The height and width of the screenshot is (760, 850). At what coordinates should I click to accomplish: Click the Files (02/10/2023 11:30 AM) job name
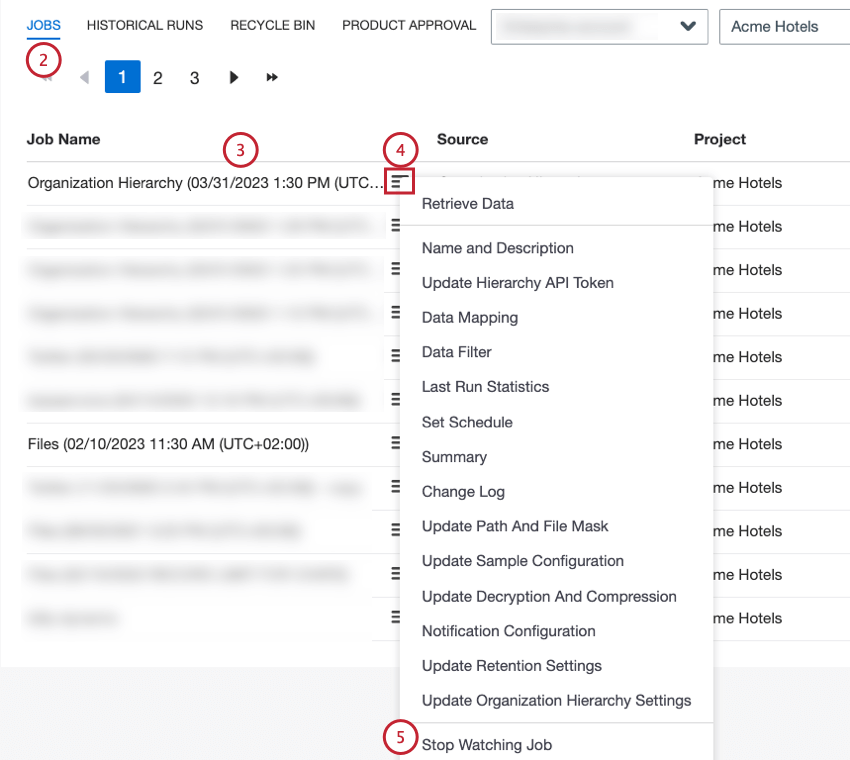[168, 444]
